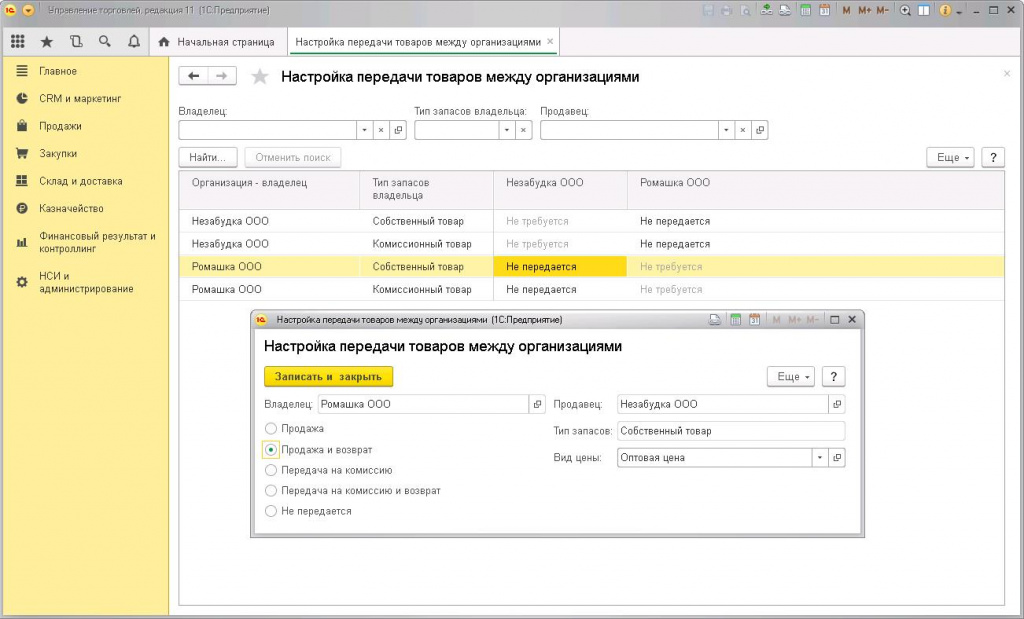Viewport: 1024px width, 619px height.
Task: Select Передача на комиссию option
Action: pos(270,470)
